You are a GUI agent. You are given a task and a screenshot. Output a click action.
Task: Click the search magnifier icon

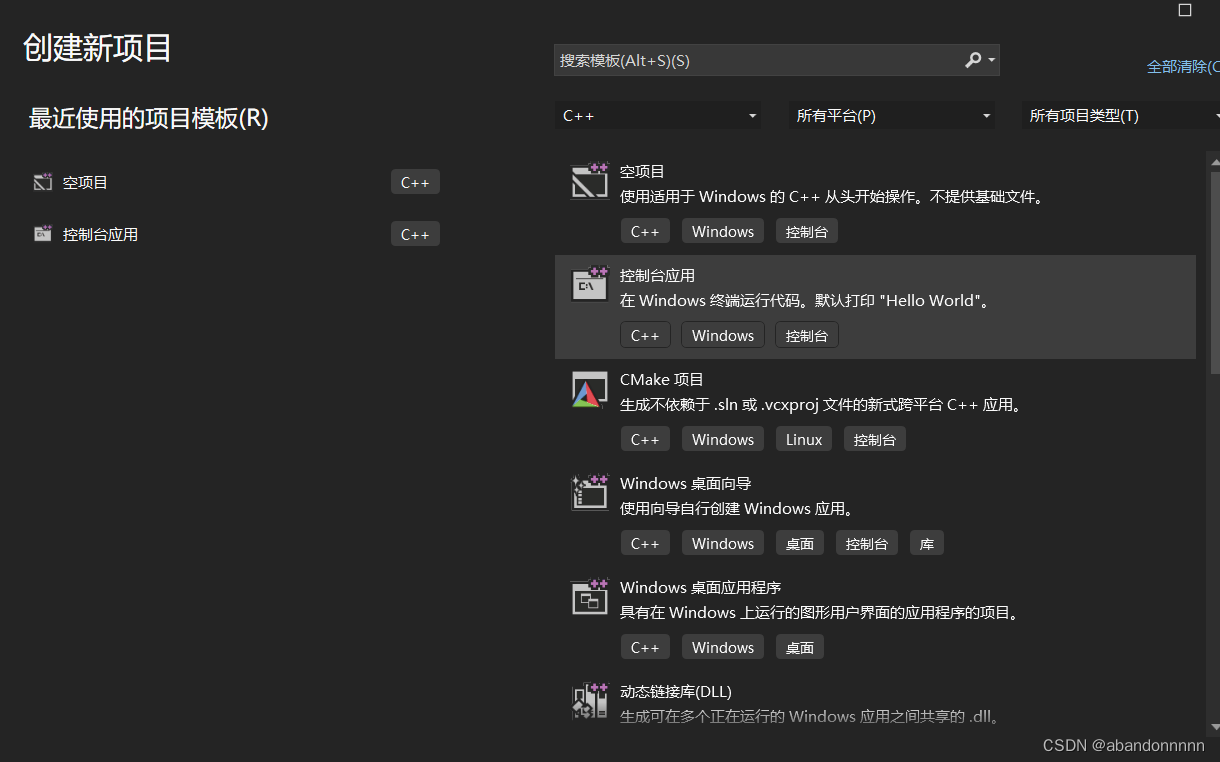pyautogui.click(x=973, y=60)
